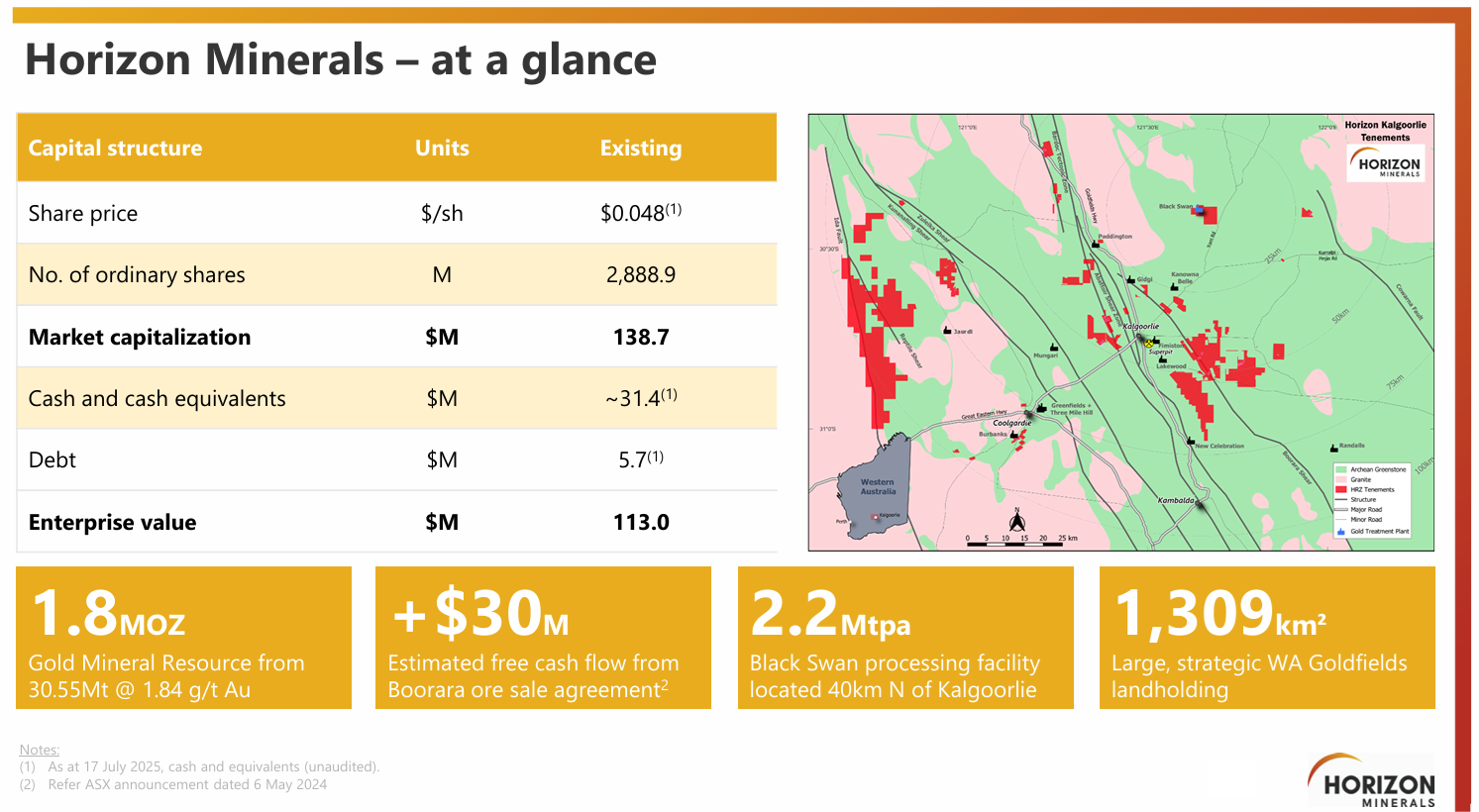Image resolution: width=1479 pixels, height=812 pixels.
Task: Select the 2.2 Mtpa Black Swan tile
Action: [x=905, y=638]
